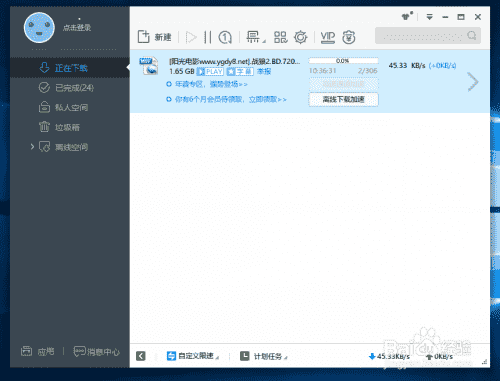Image resolution: width=500 pixels, height=381 pixels.
Task: Click the upload speed 0KB/s status indicator
Action: tap(439, 357)
